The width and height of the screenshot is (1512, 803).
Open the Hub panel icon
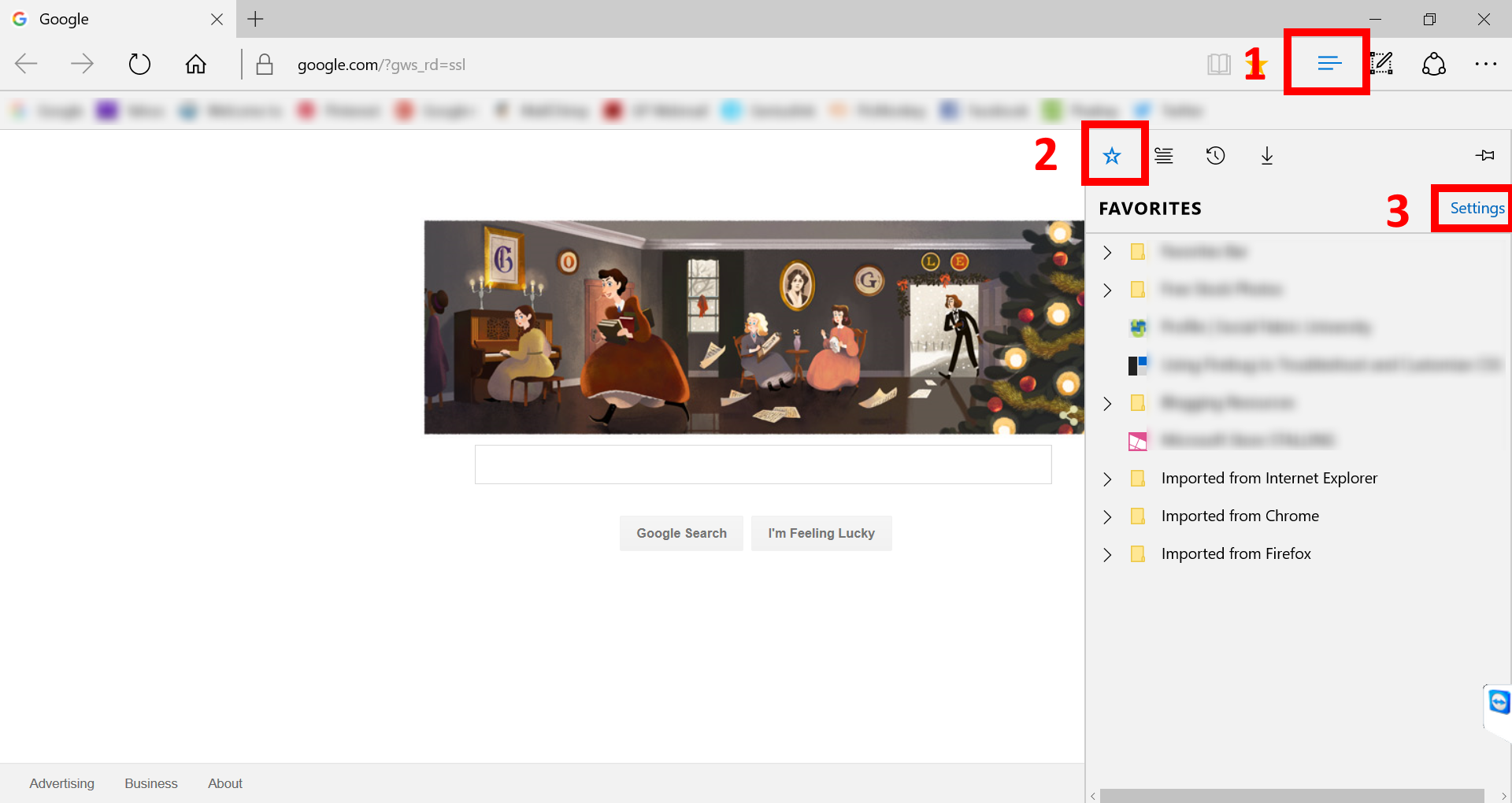[x=1329, y=63]
